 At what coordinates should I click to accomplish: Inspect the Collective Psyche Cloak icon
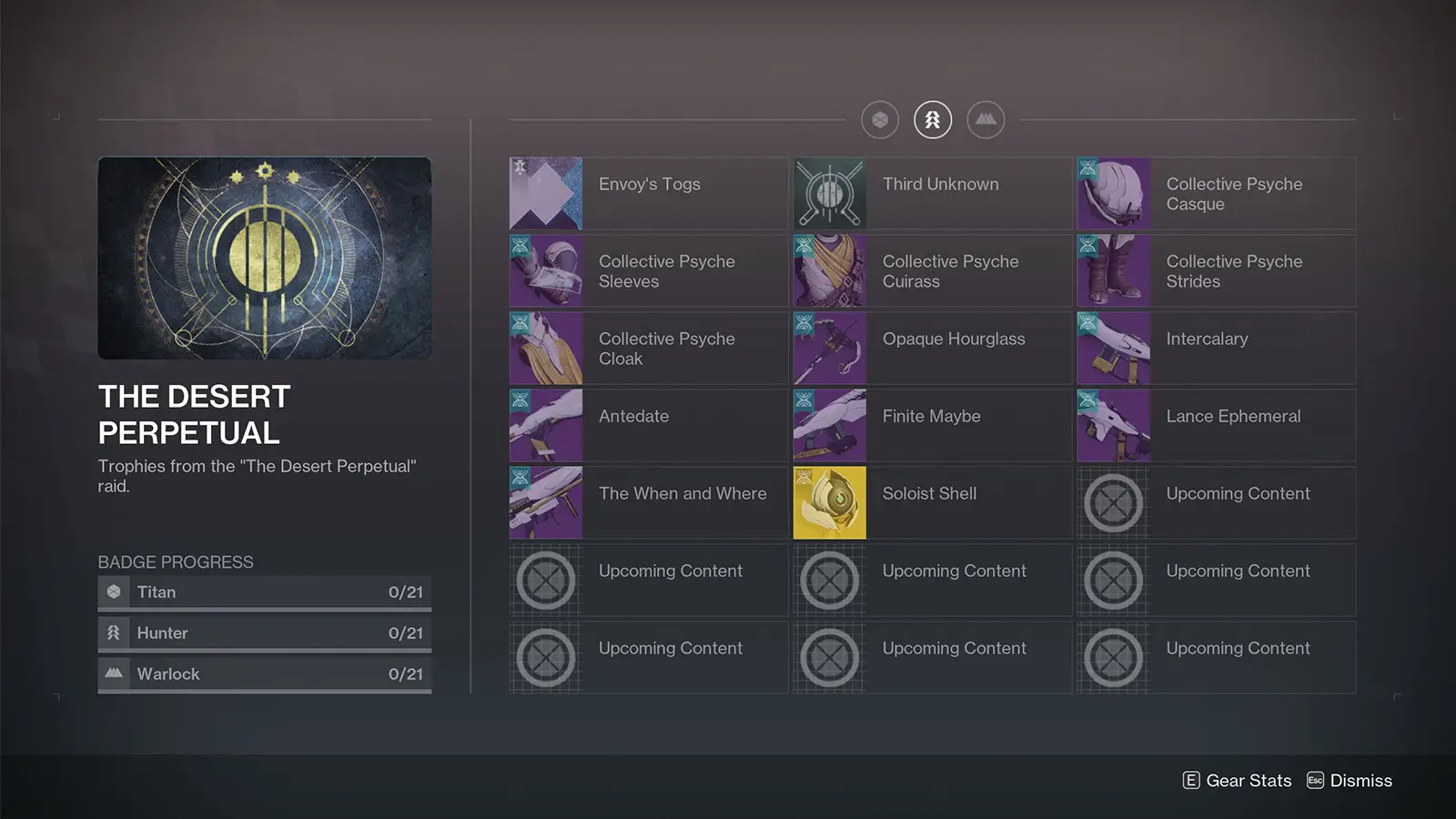[546, 348]
